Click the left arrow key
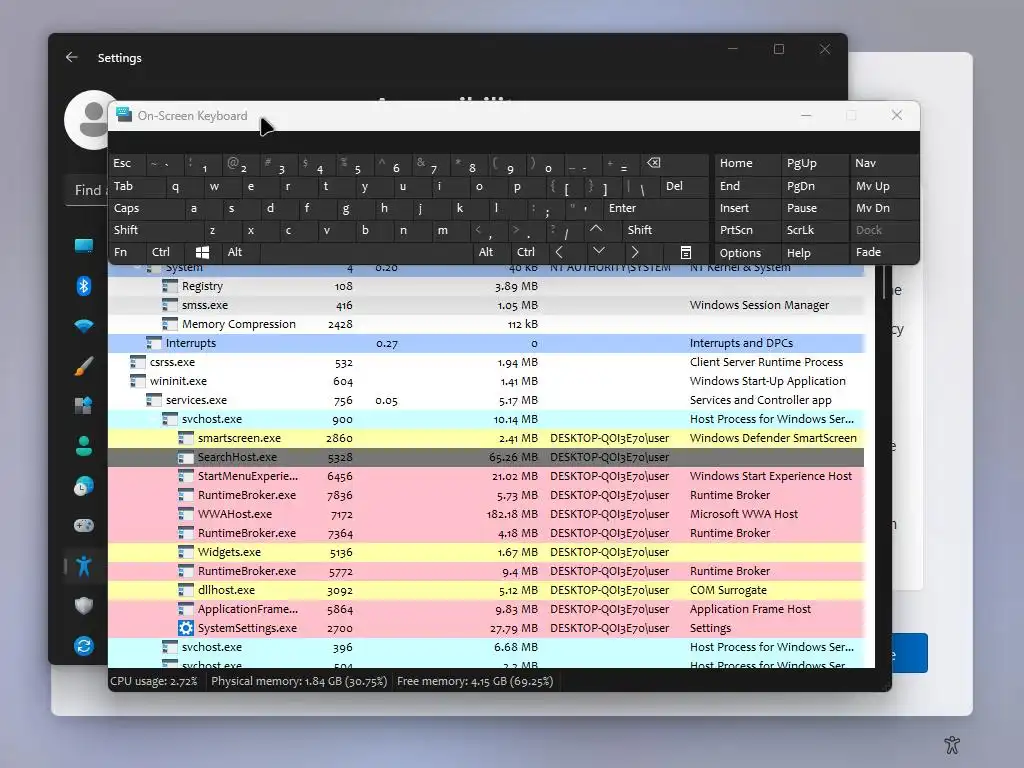Screen dimensions: 1024x768 tap(559, 252)
